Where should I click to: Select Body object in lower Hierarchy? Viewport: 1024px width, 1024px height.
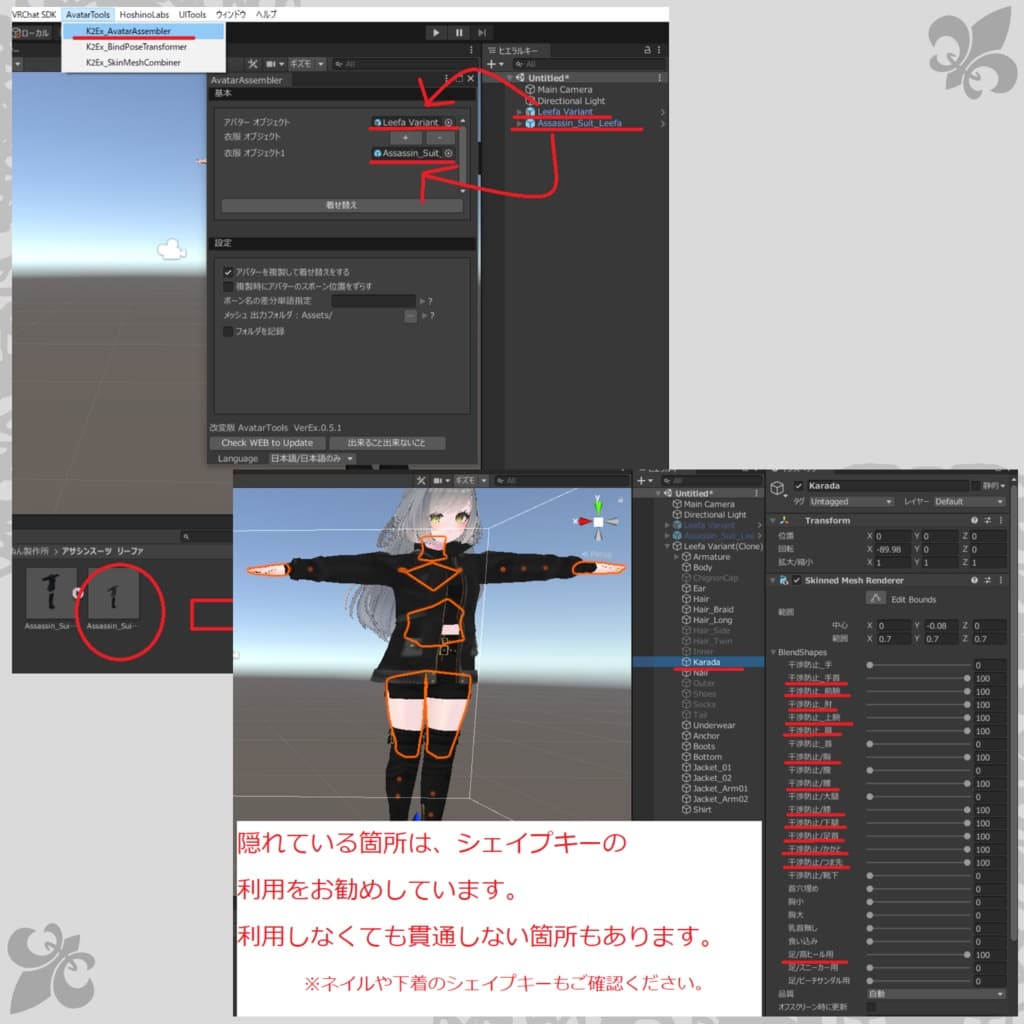pos(702,568)
